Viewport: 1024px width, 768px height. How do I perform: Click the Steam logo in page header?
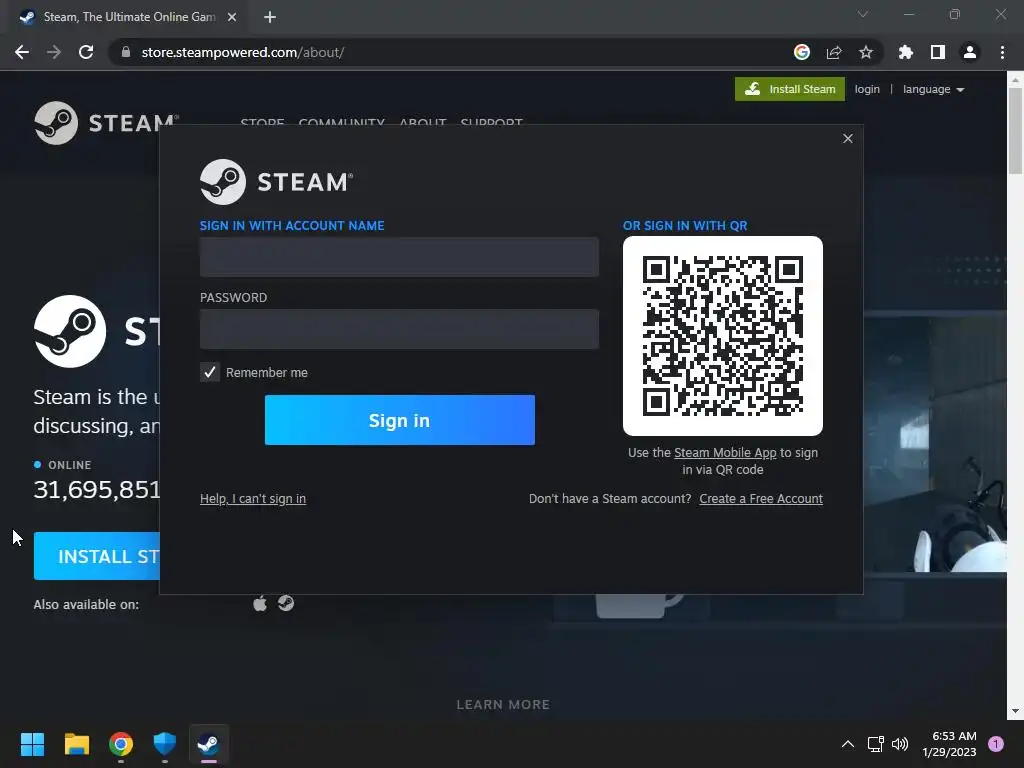click(x=106, y=123)
